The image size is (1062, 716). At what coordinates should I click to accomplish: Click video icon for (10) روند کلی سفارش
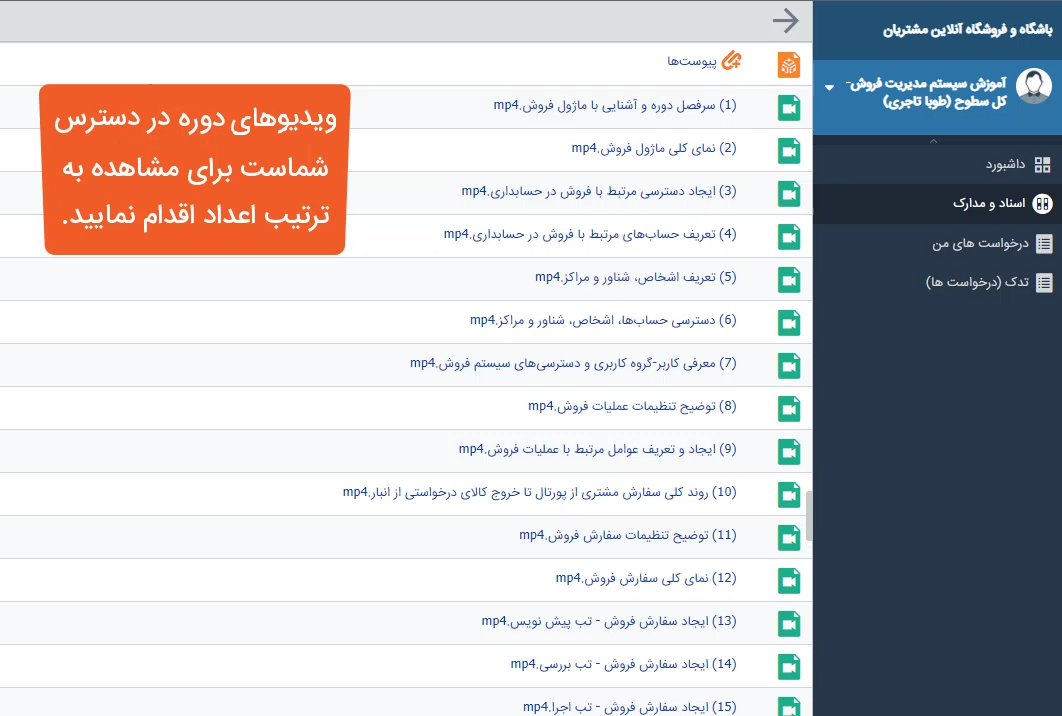pyautogui.click(x=789, y=495)
